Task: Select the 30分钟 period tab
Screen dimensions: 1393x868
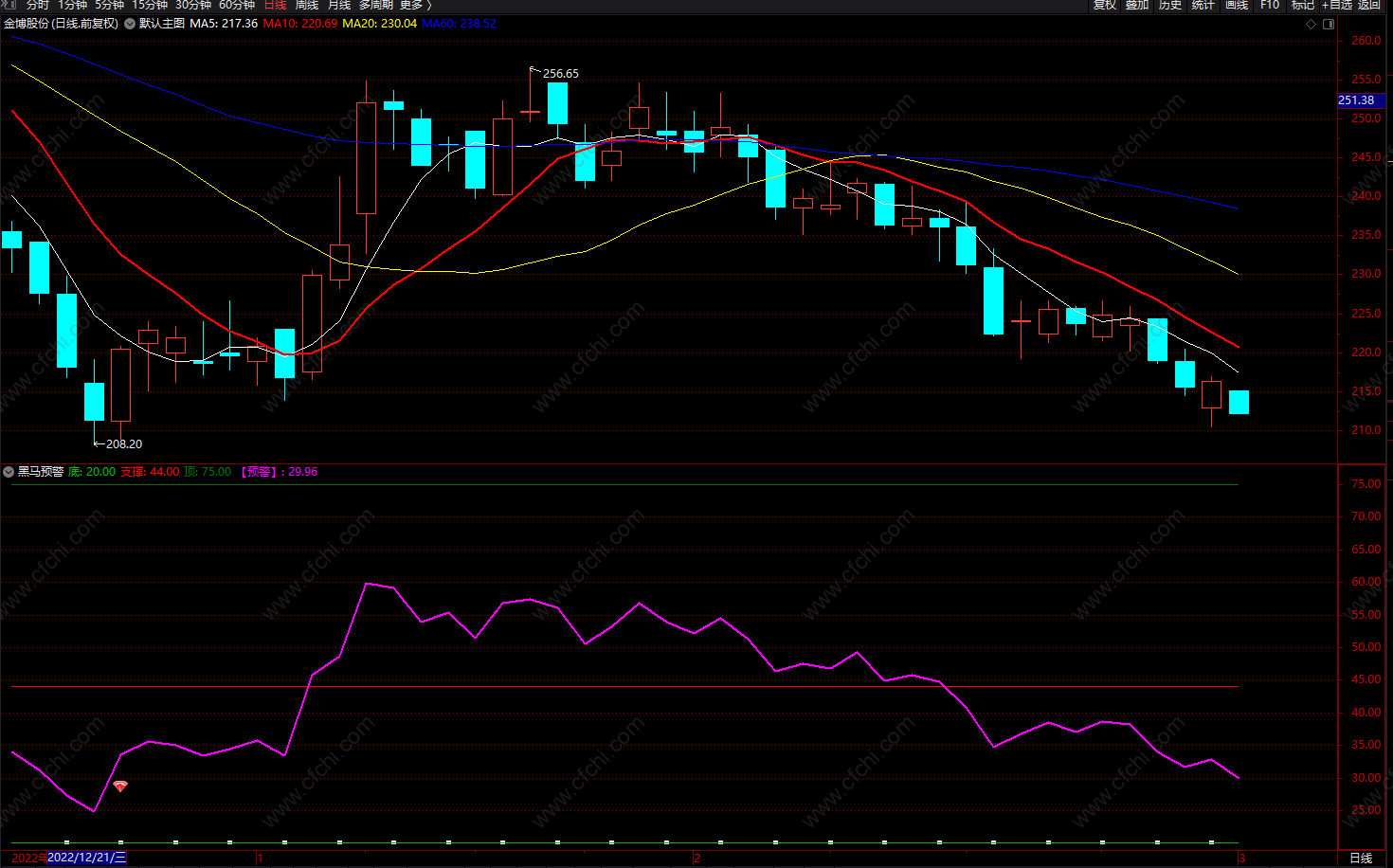Action: [192, 5]
